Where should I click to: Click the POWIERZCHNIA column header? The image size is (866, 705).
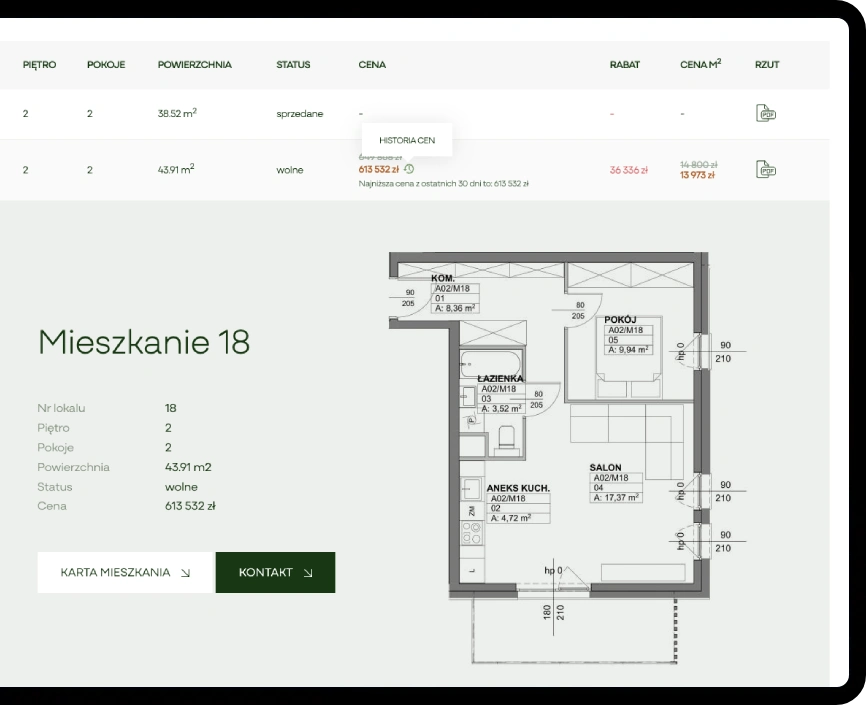(x=194, y=65)
